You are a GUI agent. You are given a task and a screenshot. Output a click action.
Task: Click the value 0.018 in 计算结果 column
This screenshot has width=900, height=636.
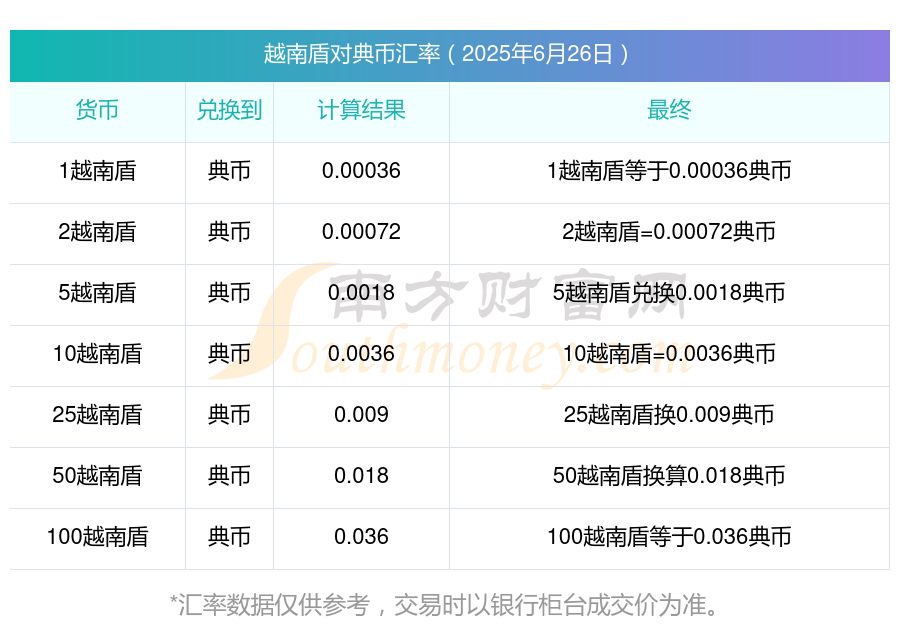pyautogui.click(x=361, y=476)
